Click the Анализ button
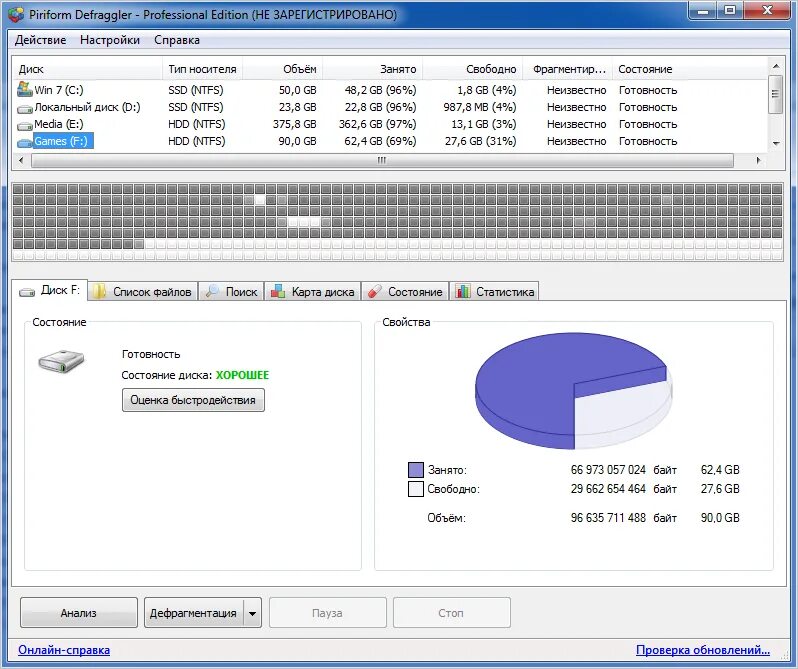The height and width of the screenshot is (669, 798). (x=79, y=613)
